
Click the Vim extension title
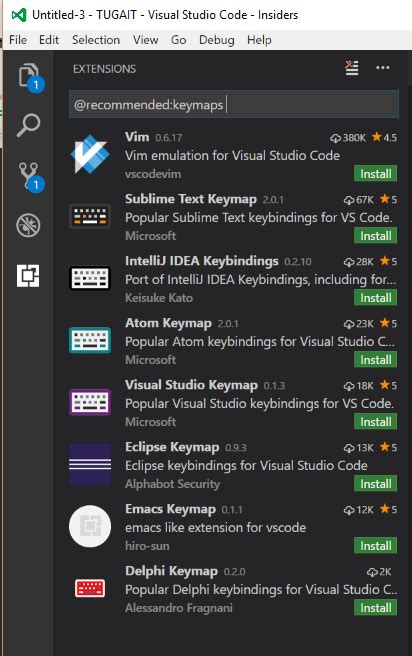(x=137, y=137)
